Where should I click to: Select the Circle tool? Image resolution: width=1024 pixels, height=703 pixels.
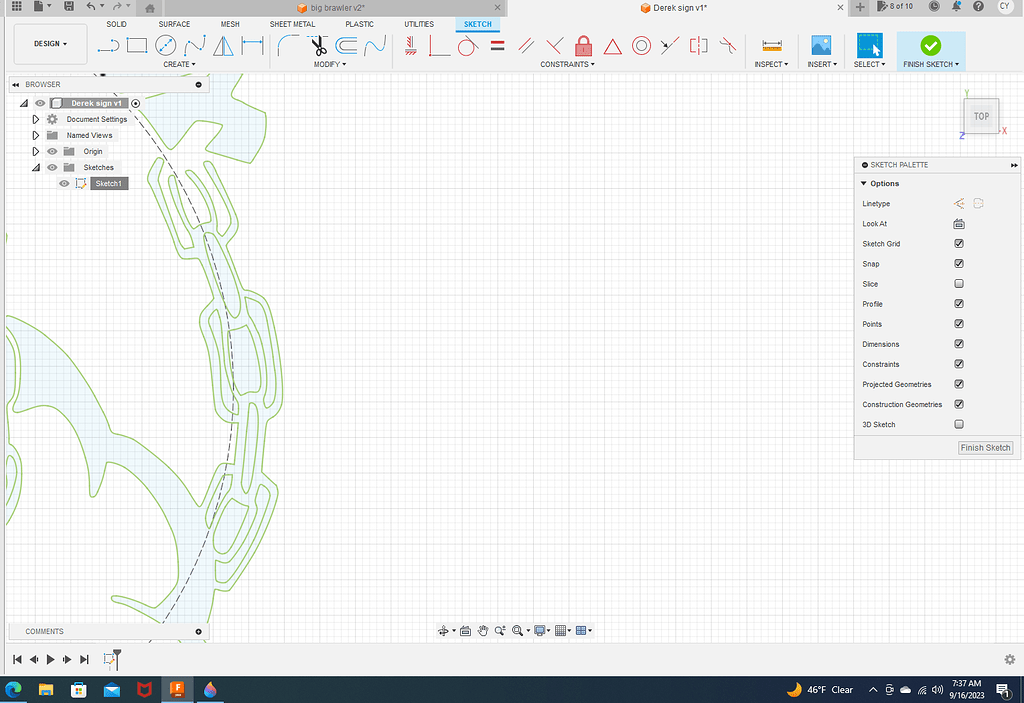[x=164, y=44]
